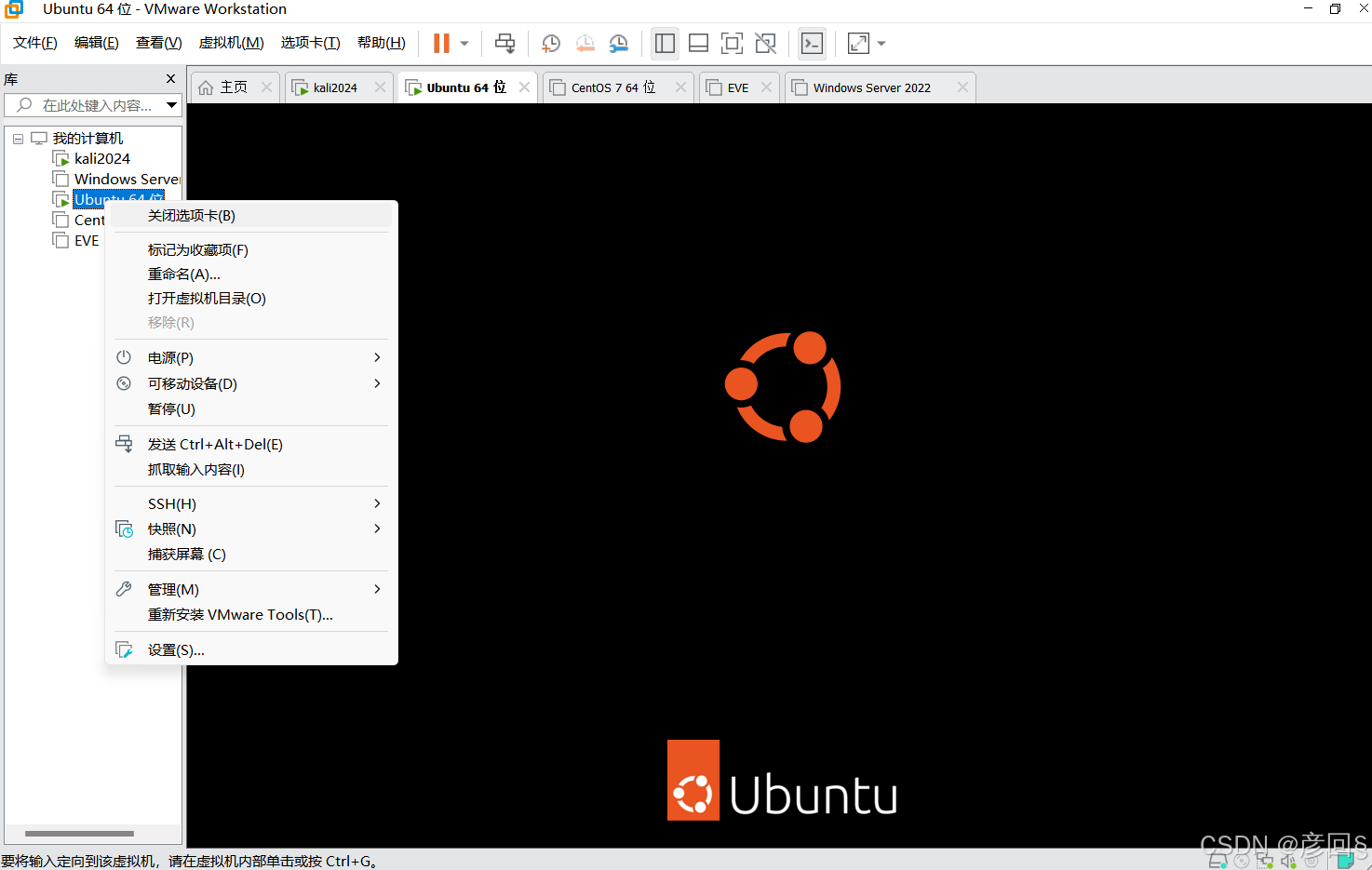Click the full screen mode toolbar icon
The width and height of the screenshot is (1372, 870).
732,44
